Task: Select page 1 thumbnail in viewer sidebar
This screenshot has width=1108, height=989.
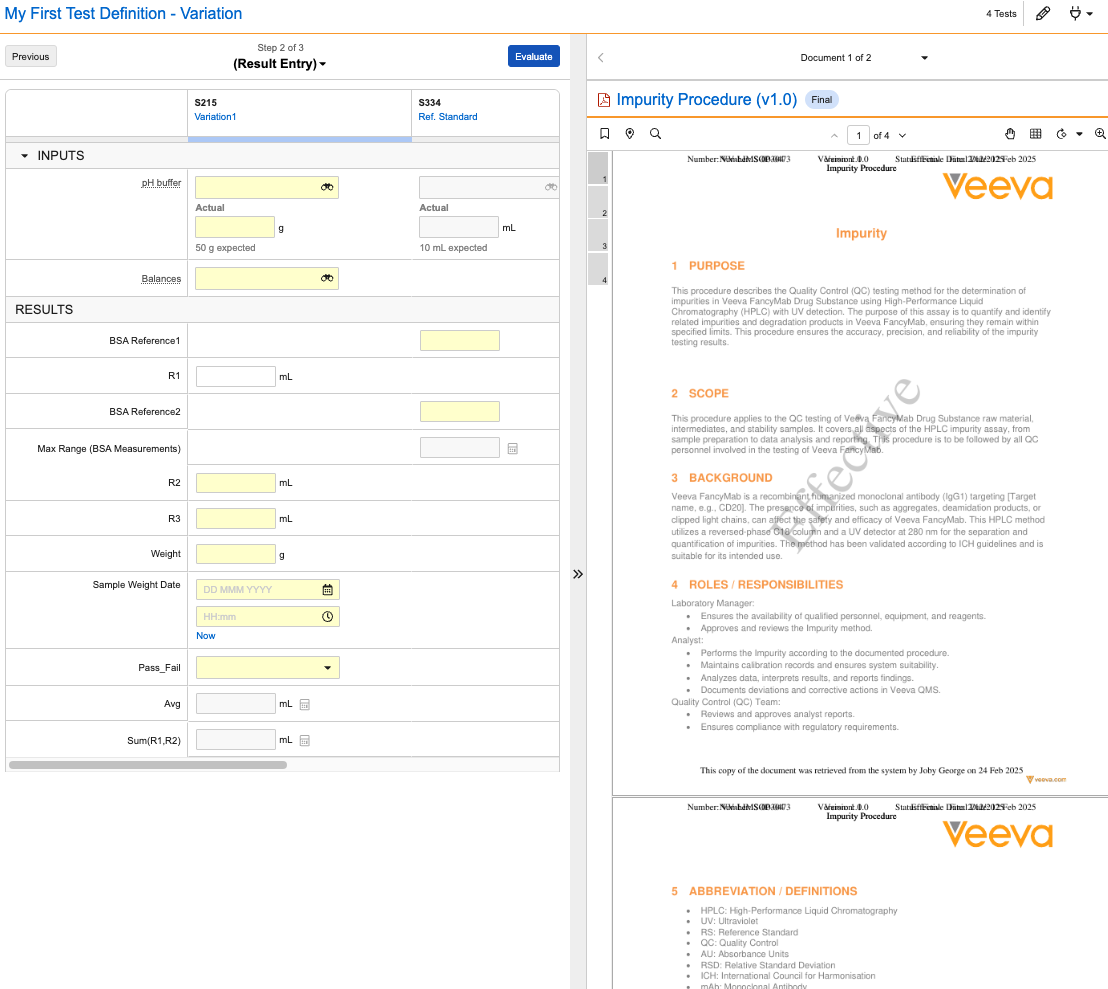Action: (x=598, y=168)
